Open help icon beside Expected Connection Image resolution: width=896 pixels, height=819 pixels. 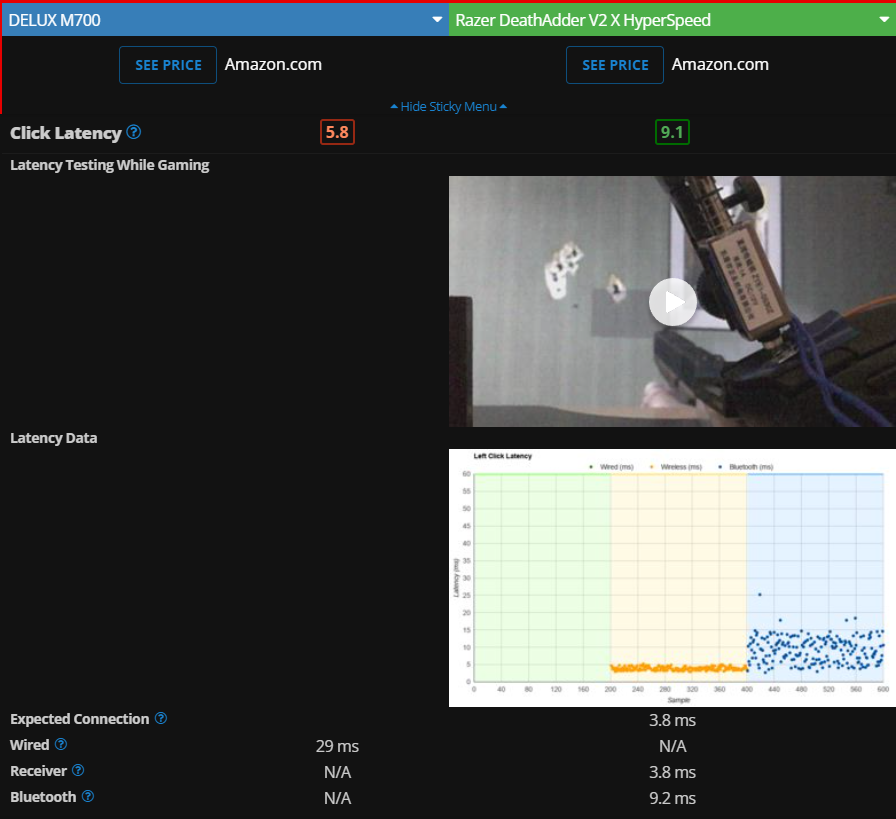click(161, 718)
